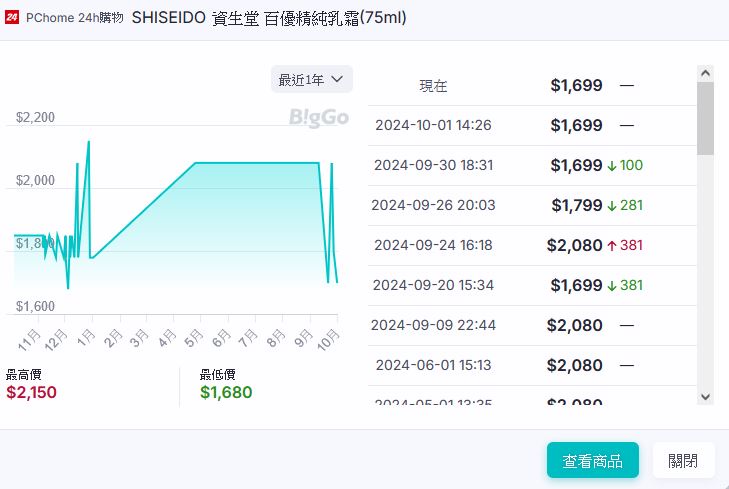Click green down arrow in 2024-09-20 row
Screen dimensions: 729x489
(612, 285)
